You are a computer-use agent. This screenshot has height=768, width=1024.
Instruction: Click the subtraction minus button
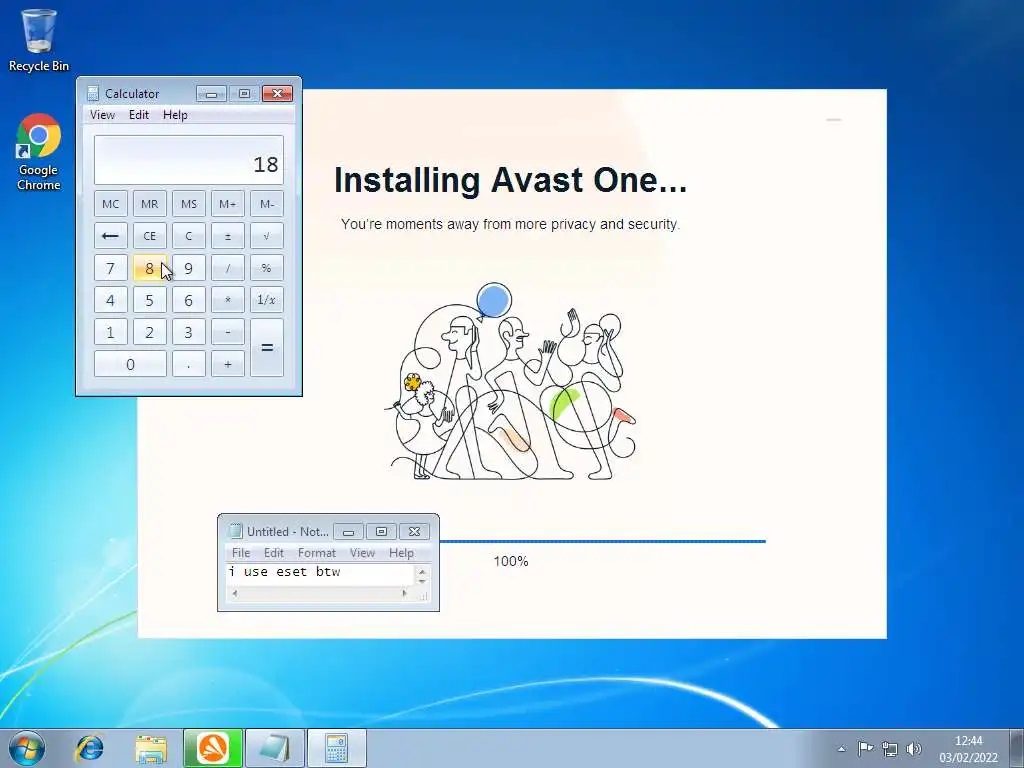coord(228,332)
